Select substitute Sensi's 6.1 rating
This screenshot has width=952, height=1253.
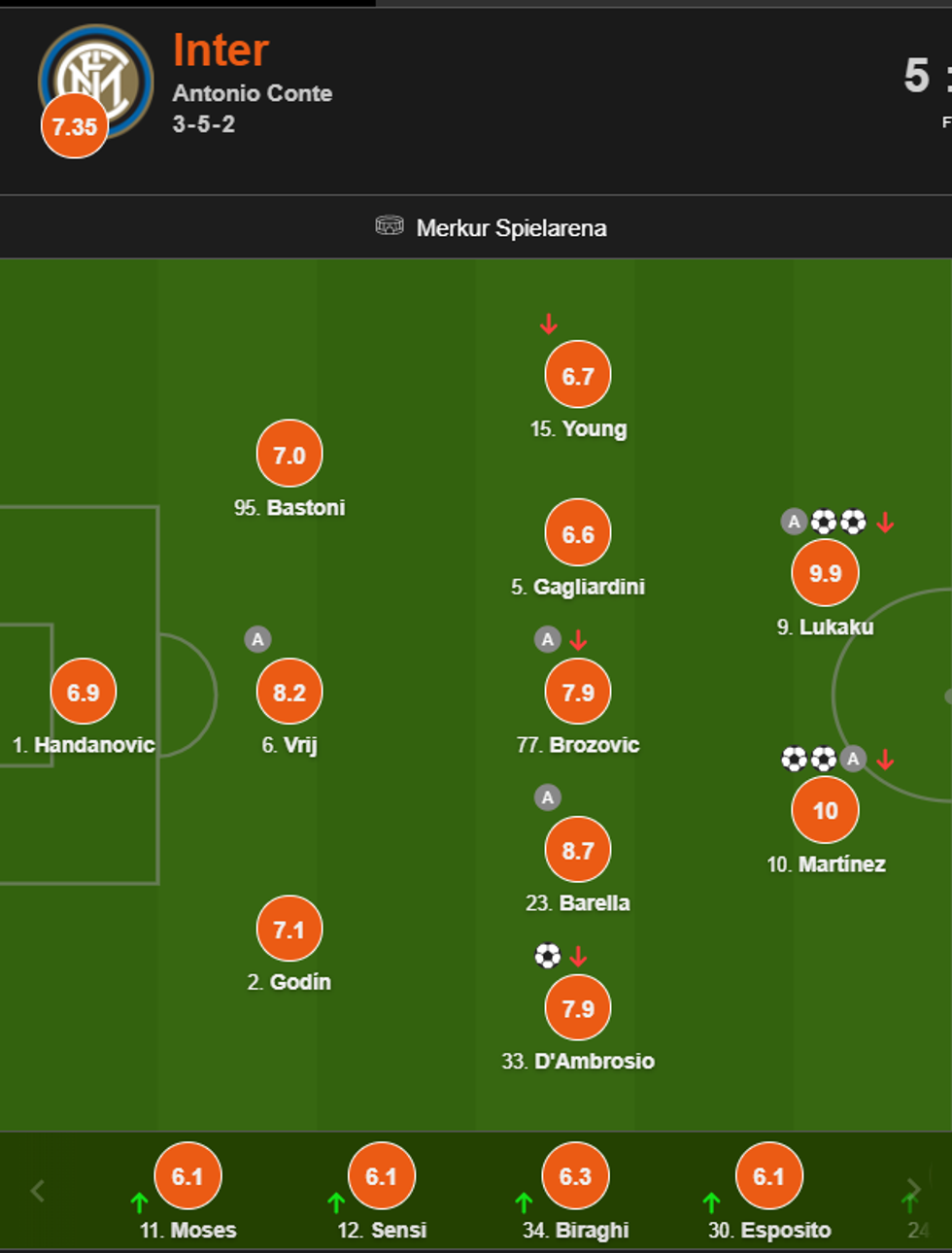click(381, 1176)
